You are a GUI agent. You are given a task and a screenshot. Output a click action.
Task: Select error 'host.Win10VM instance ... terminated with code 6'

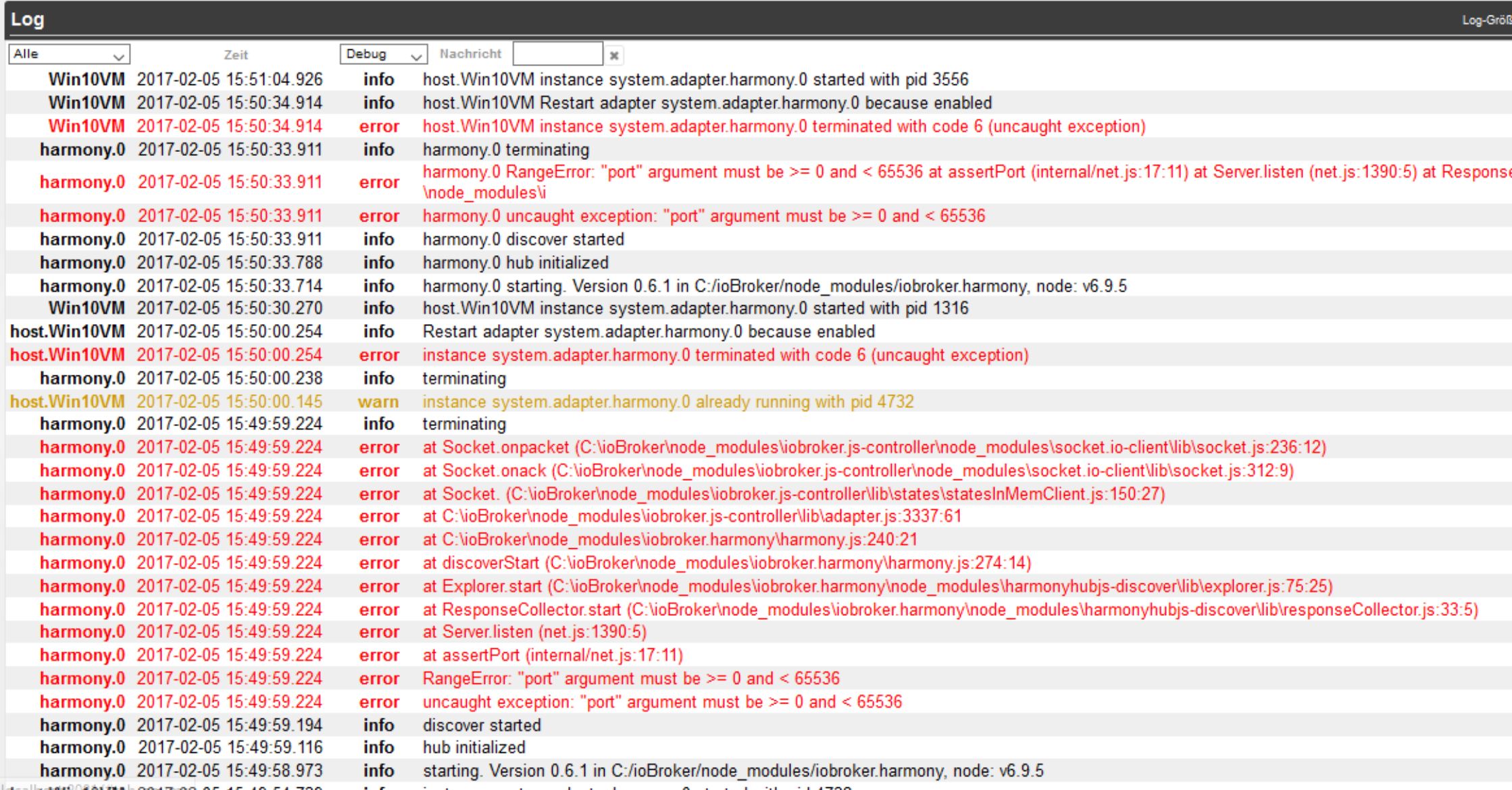pyautogui.click(x=784, y=126)
